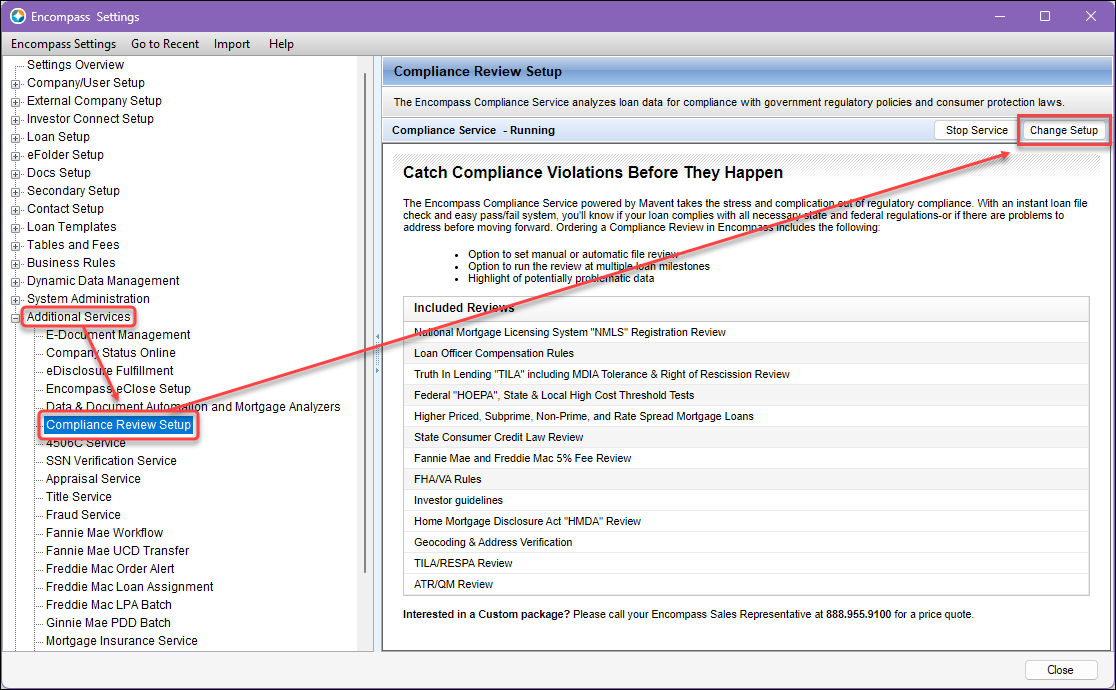The width and height of the screenshot is (1116, 690).
Task: Select the NMLS Registration Review row
Action: point(746,333)
